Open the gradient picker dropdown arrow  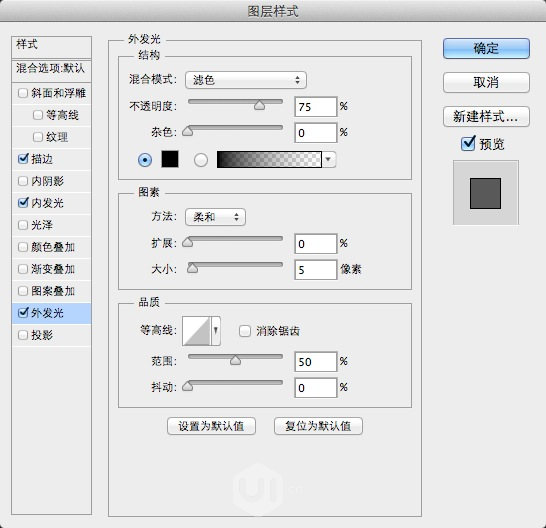(x=328, y=160)
